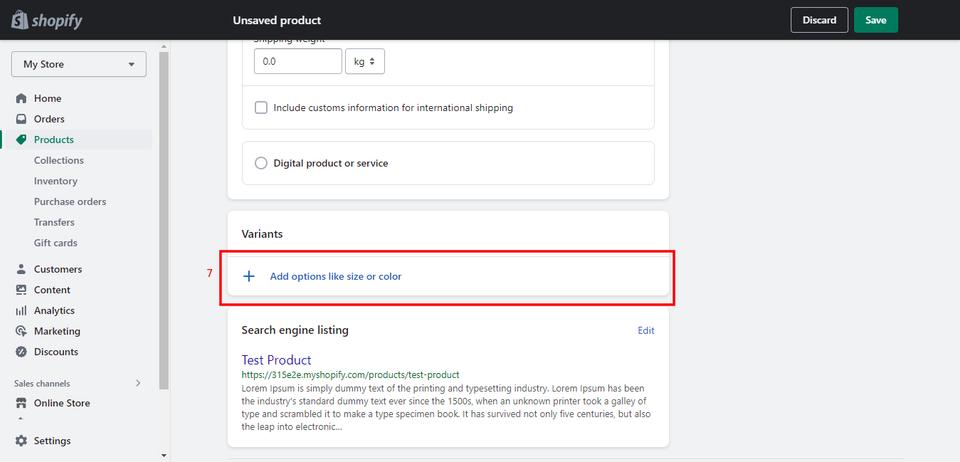Viewport: 960px width, 462px height.
Task: Click the Marketing target icon
Action: click(x=21, y=331)
